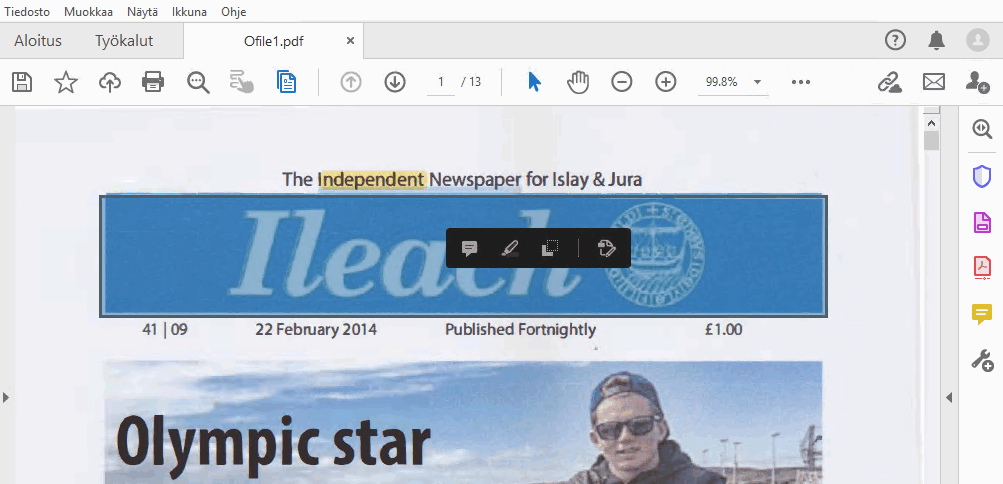Open the Protect shield tool

point(981,176)
